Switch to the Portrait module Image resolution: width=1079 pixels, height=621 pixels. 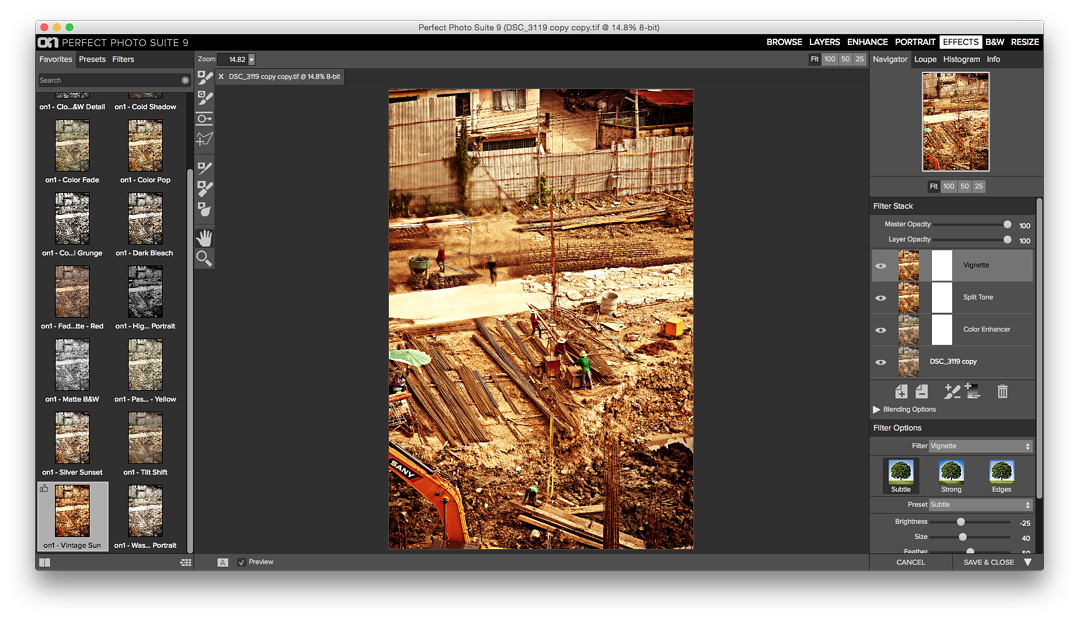pyautogui.click(x=915, y=42)
